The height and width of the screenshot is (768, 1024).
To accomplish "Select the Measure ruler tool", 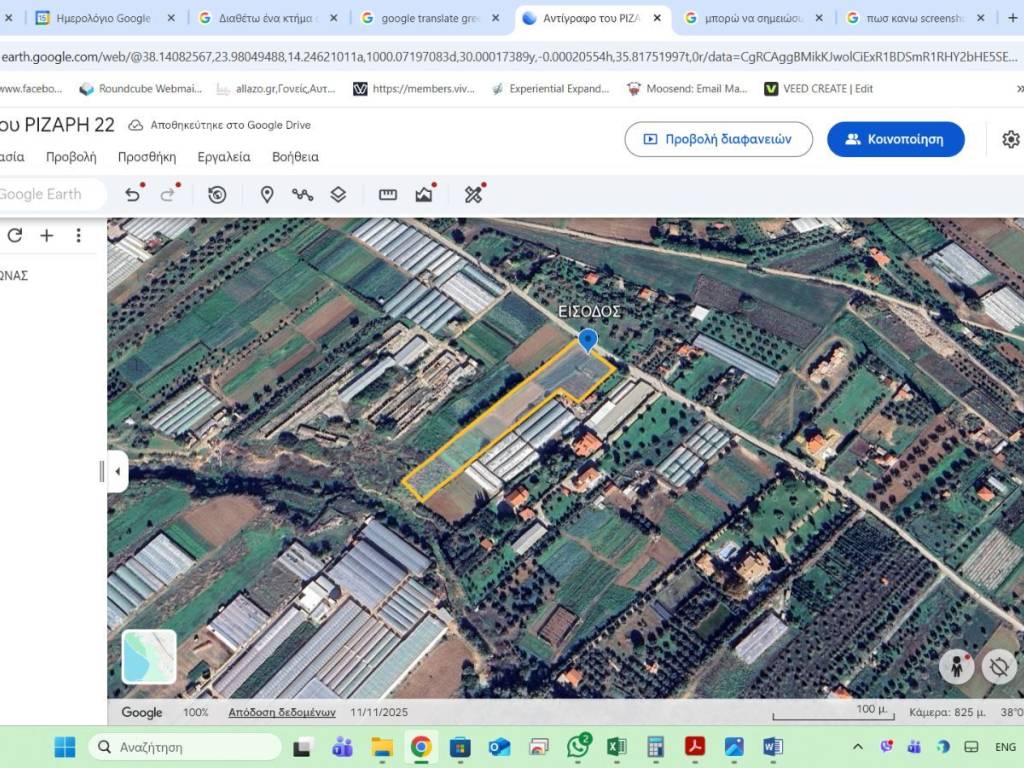I will pyautogui.click(x=388, y=194).
